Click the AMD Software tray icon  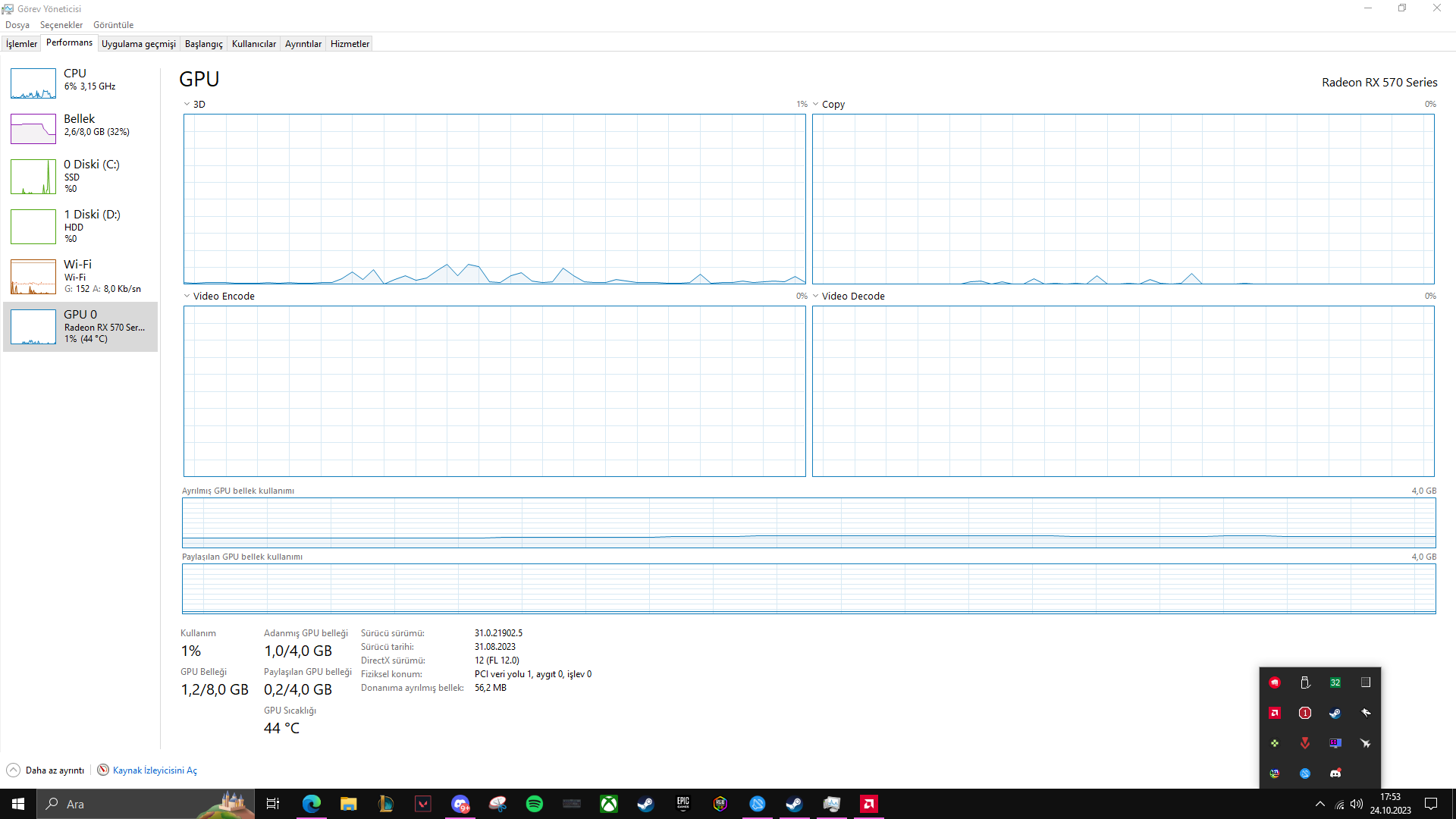1275,713
